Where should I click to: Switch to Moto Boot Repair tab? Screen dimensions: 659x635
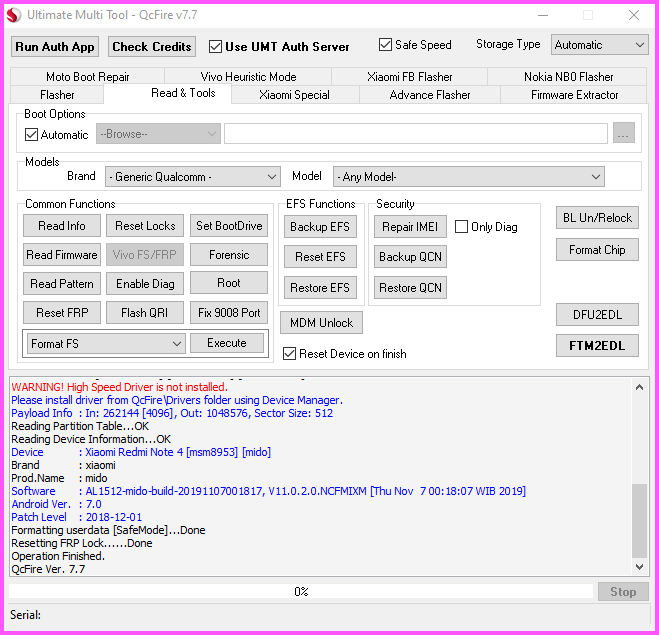point(87,77)
